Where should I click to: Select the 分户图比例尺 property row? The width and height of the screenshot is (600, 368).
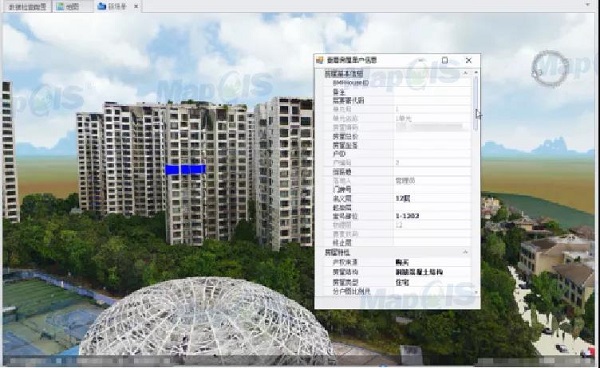click(397, 291)
